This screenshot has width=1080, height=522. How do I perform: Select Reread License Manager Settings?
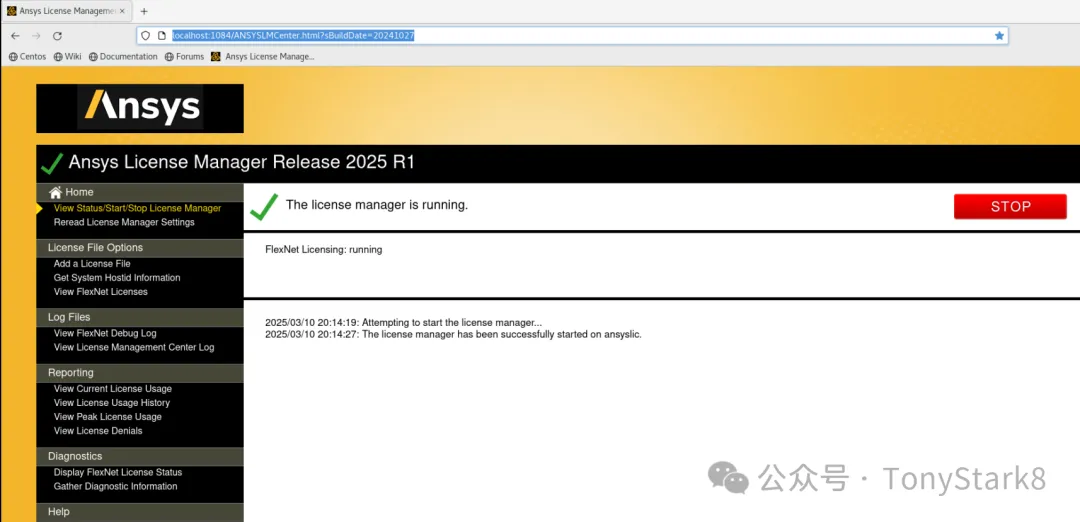124,222
